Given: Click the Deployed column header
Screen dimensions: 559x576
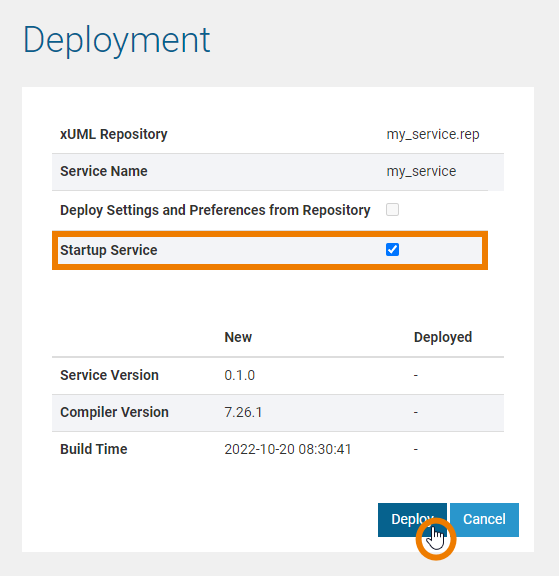Looking at the screenshot, I should click(443, 337).
